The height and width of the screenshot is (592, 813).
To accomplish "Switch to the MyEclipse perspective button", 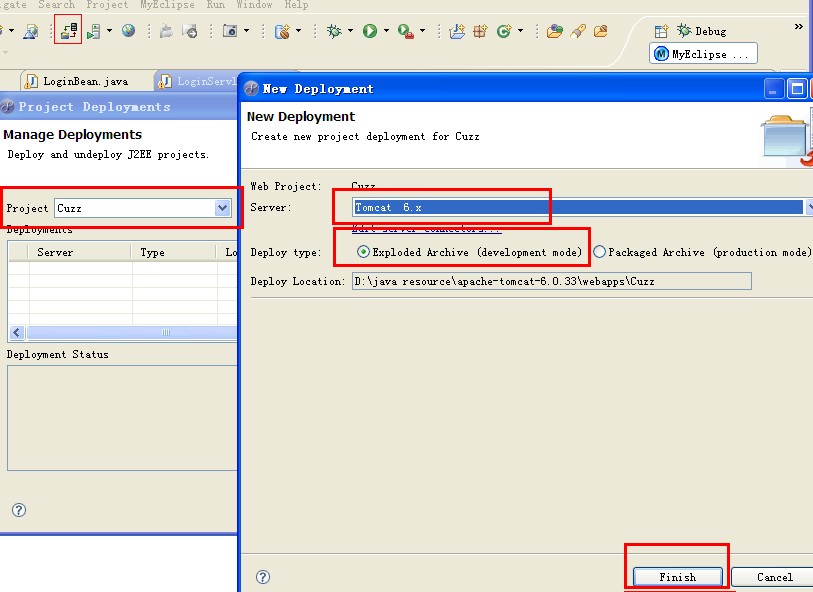I will 703,54.
